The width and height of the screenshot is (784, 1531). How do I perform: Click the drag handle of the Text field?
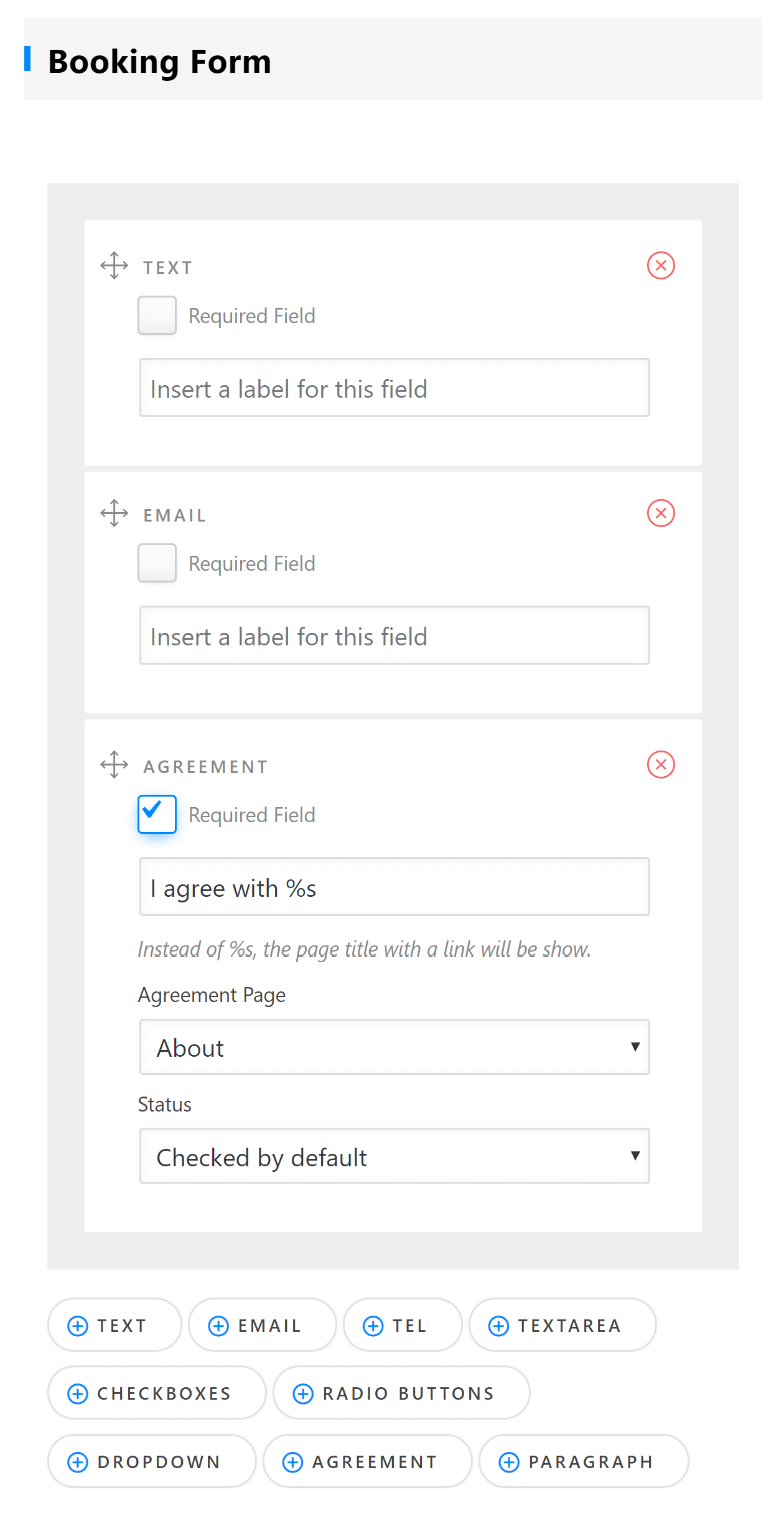tap(114, 266)
